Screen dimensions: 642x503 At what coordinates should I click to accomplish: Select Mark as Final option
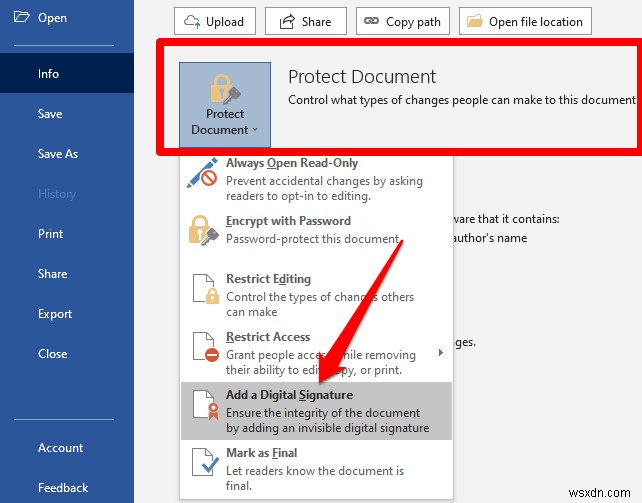pyautogui.click(x=316, y=469)
